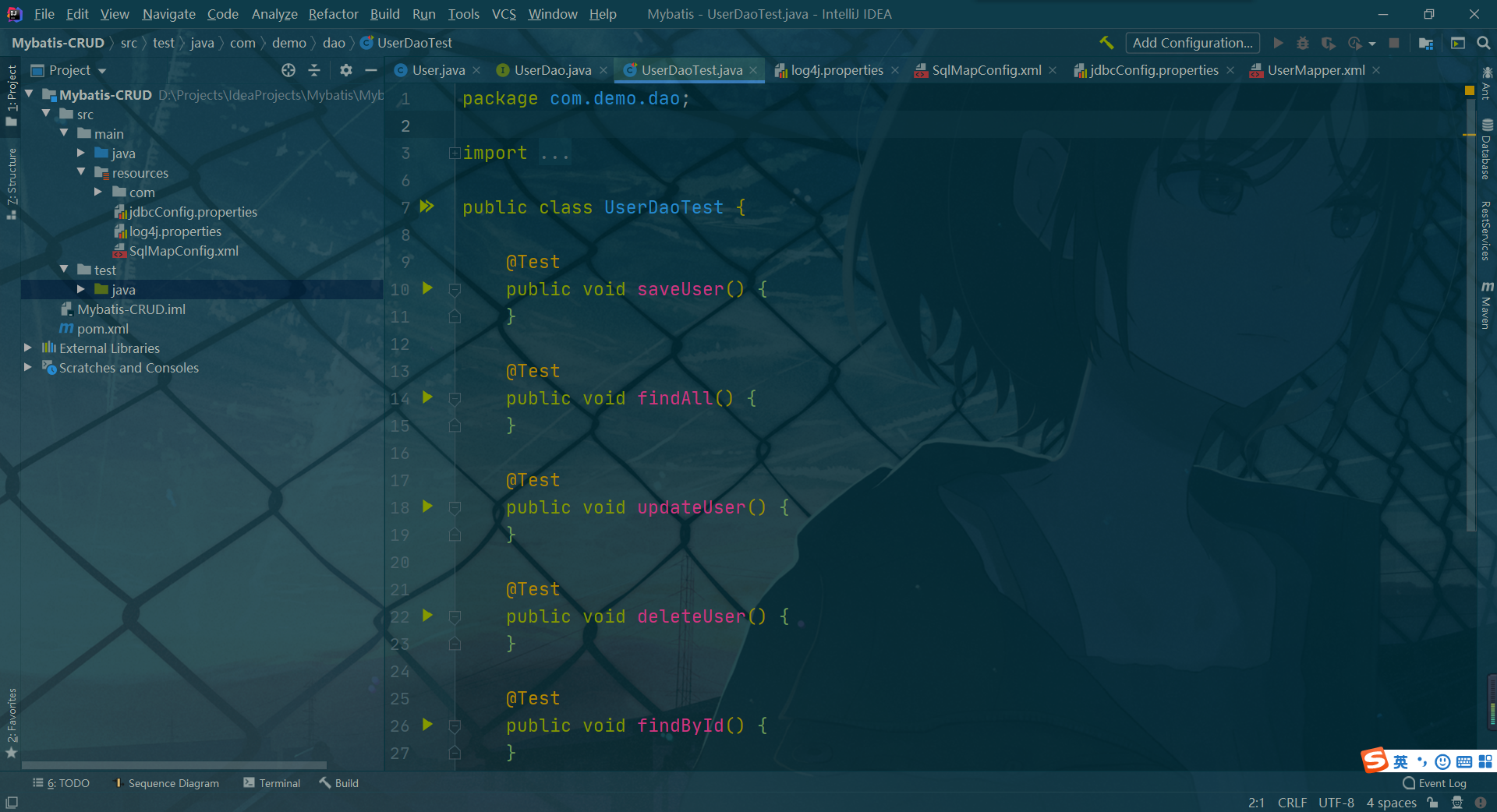Screen dimensions: 1497x812
Task: Open the Maven tool window
Action: click(1487, 305)
